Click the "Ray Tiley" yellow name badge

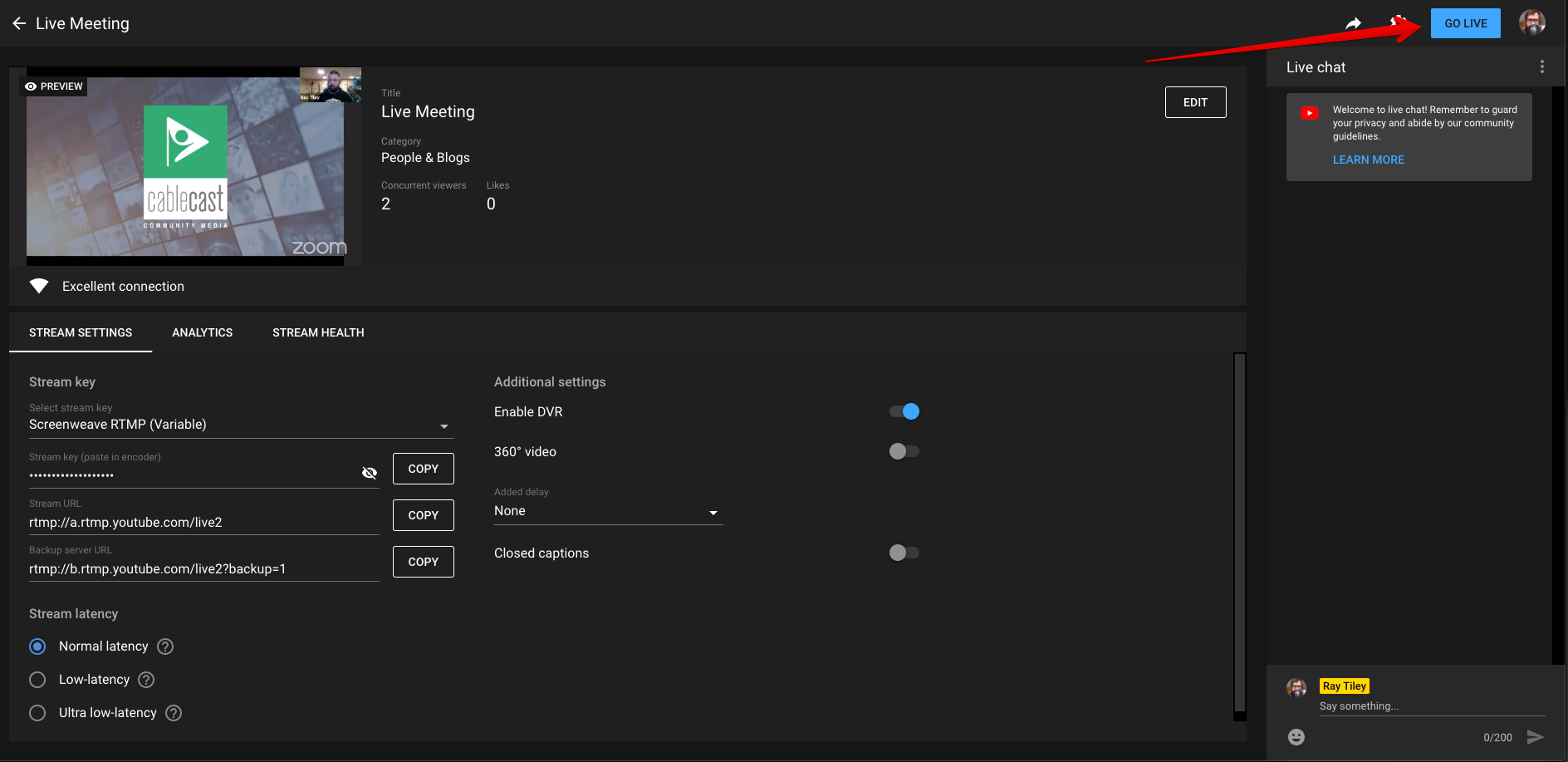[x=1345, y=686]
